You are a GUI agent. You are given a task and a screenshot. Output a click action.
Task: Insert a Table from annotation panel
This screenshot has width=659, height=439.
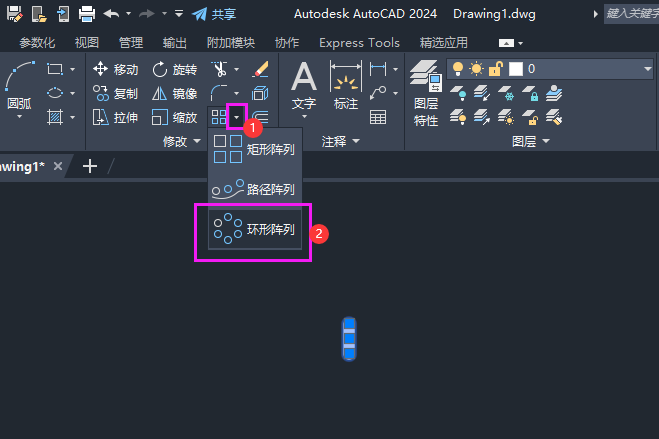[378, 117]
